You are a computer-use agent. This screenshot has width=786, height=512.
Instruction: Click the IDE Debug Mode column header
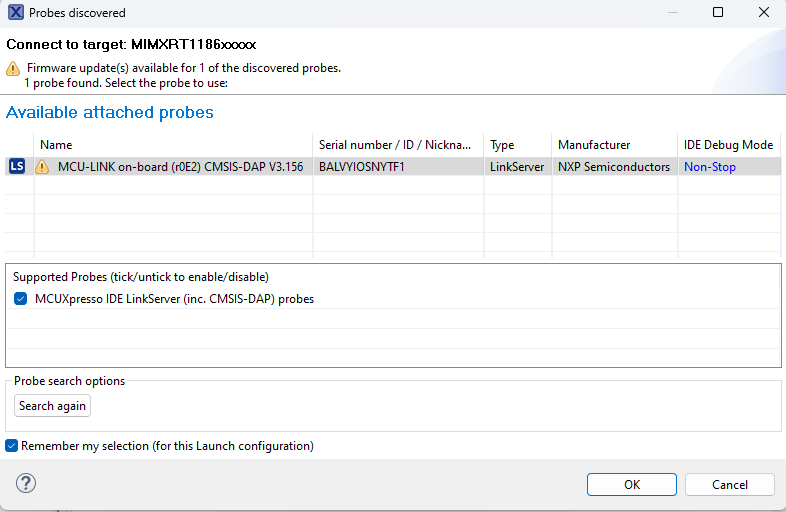(x=728, y=145)
